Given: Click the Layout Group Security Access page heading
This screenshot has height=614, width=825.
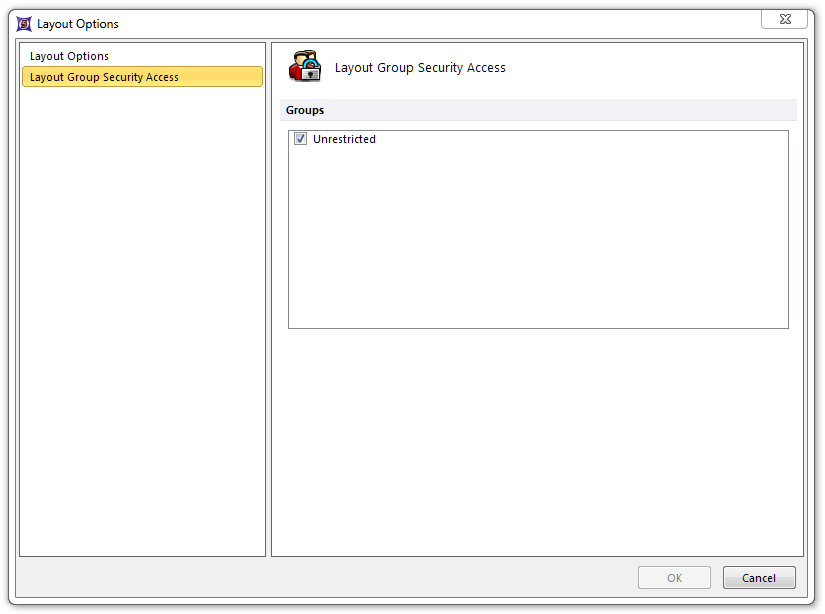Looking at the screenshot, I should [420, 68].
